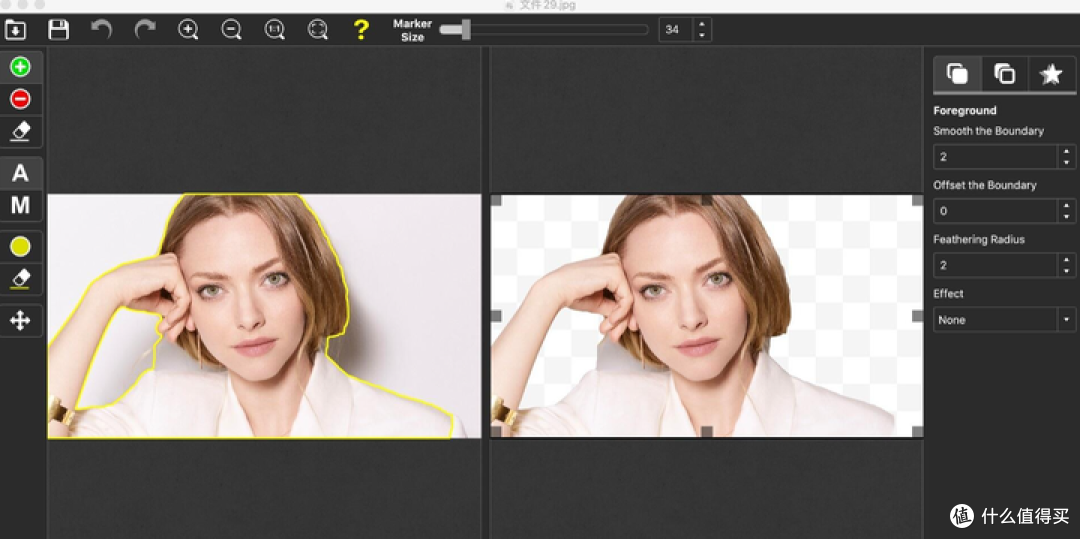This screenshot has height=539, width=1080.
Task: Grab the right-middle crop handle of result
Action: pyautogui.click(x=917, y=316)
